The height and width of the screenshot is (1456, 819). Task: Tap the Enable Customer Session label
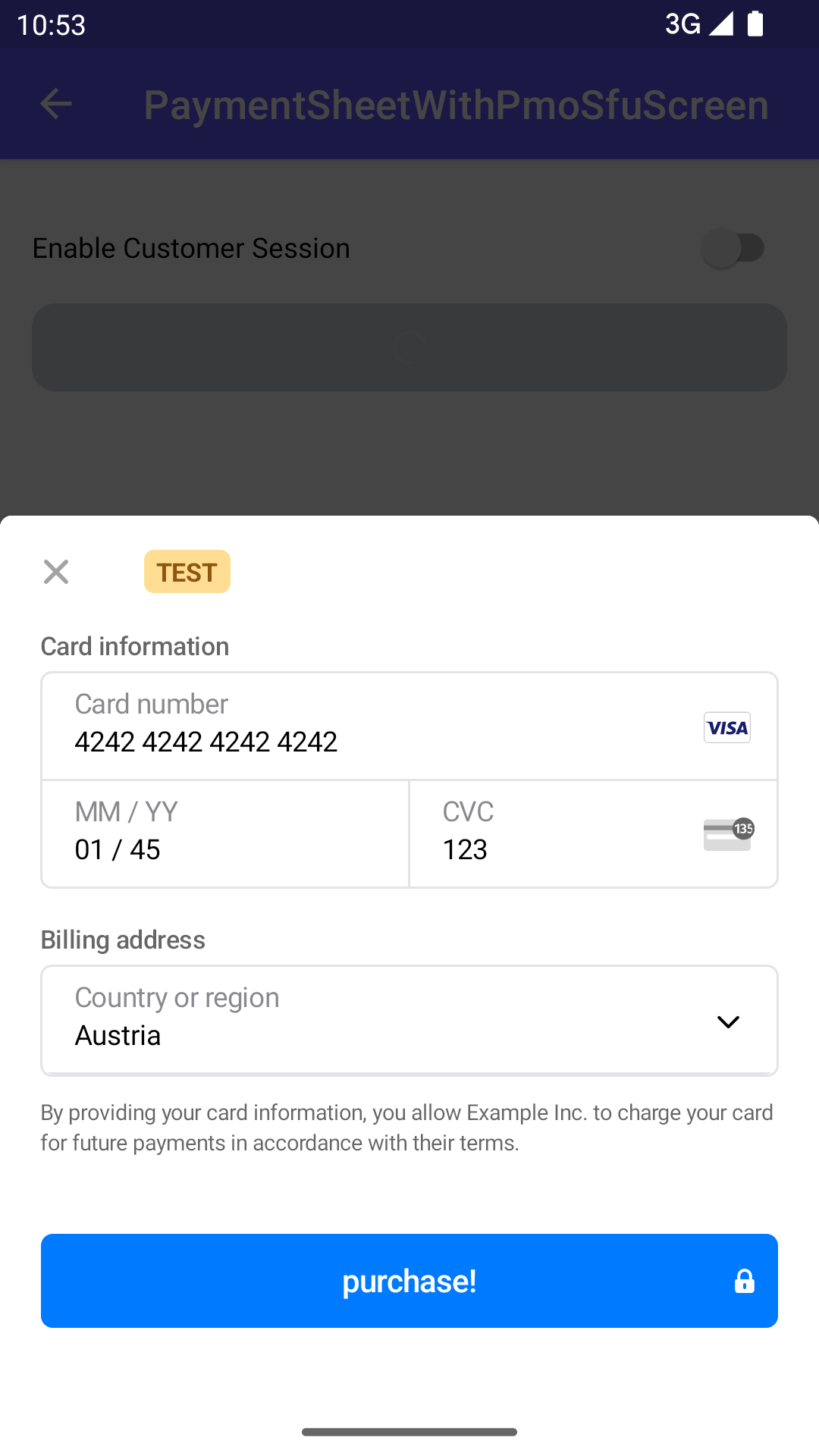pyautogui.click(x=191, y=248)
